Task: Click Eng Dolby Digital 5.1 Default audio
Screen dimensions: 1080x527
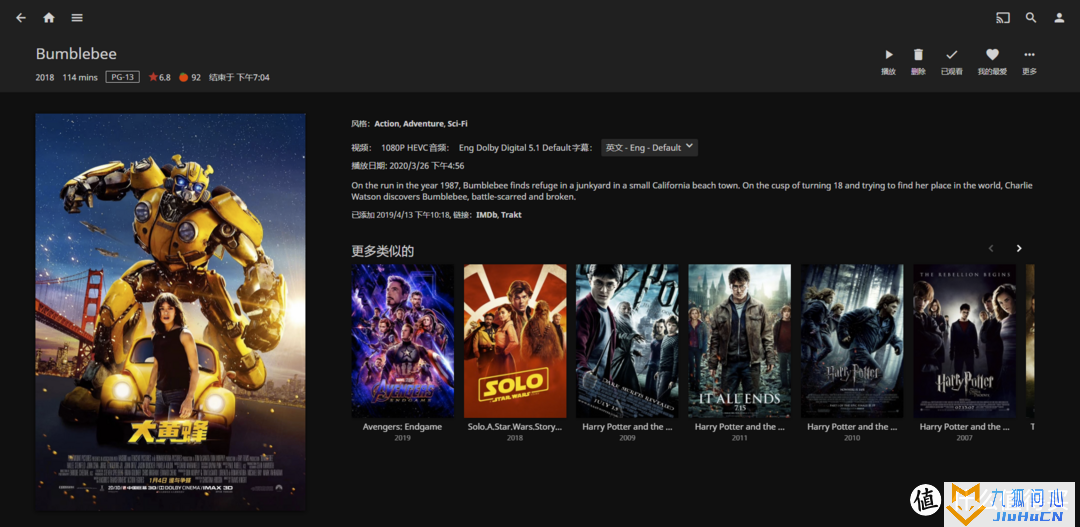Action: coord(515,147)
